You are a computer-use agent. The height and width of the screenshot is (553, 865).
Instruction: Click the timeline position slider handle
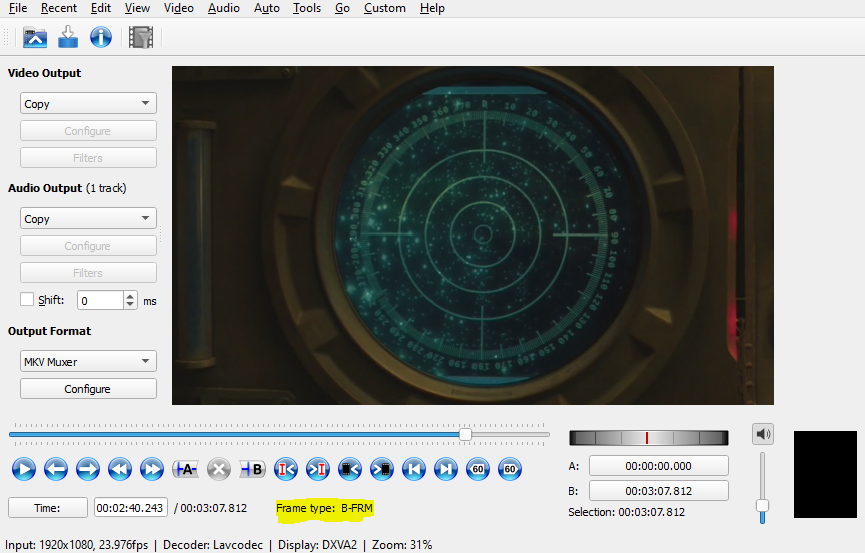[x=465, y=435]
